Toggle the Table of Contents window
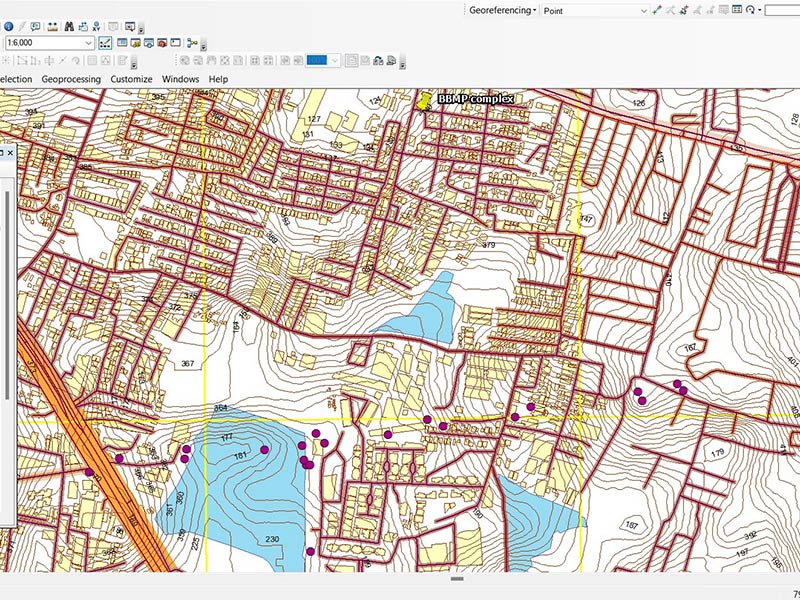Screen dimensions: 800x600 [122, 44]
